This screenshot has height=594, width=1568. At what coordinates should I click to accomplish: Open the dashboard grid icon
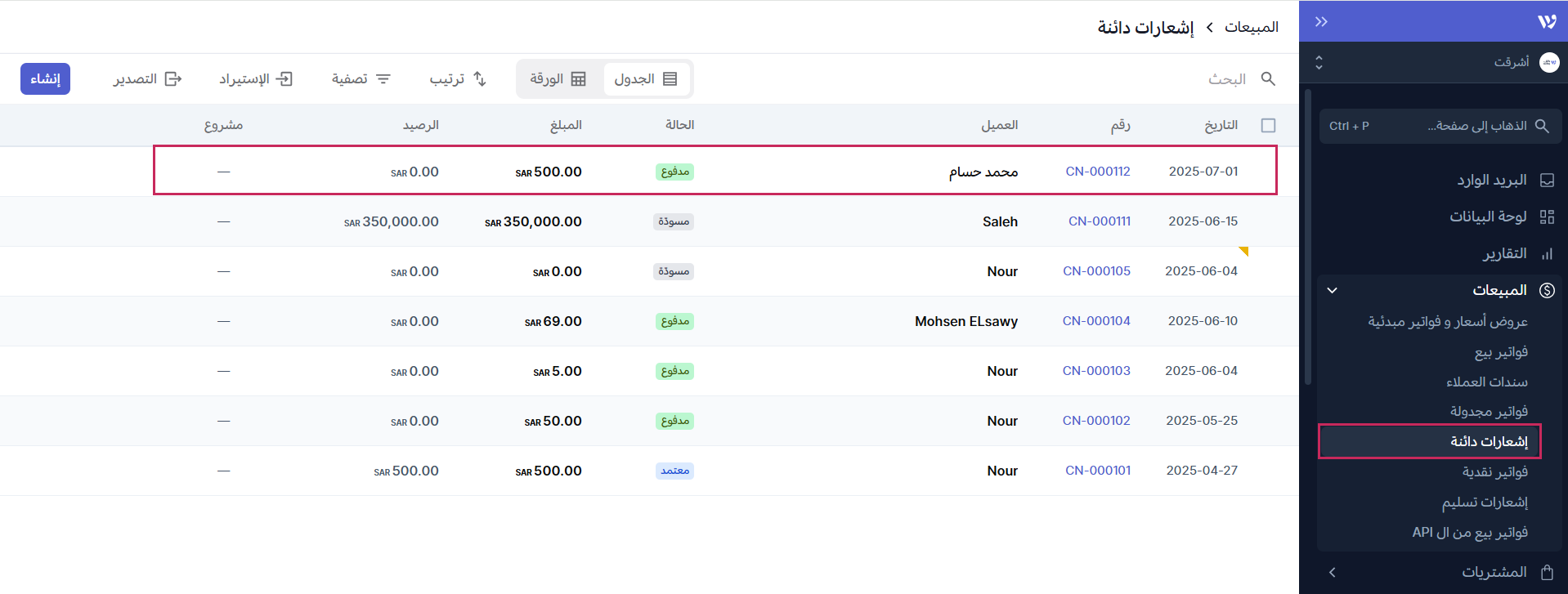pos(1547,217)
